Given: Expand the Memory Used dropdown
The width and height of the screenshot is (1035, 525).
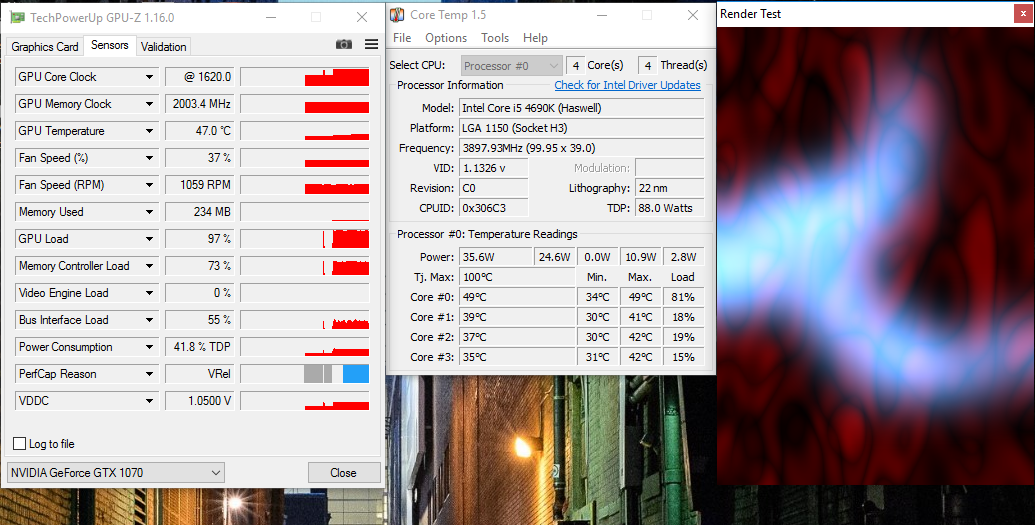Looking at the screenshot, I should click(149, 212).
